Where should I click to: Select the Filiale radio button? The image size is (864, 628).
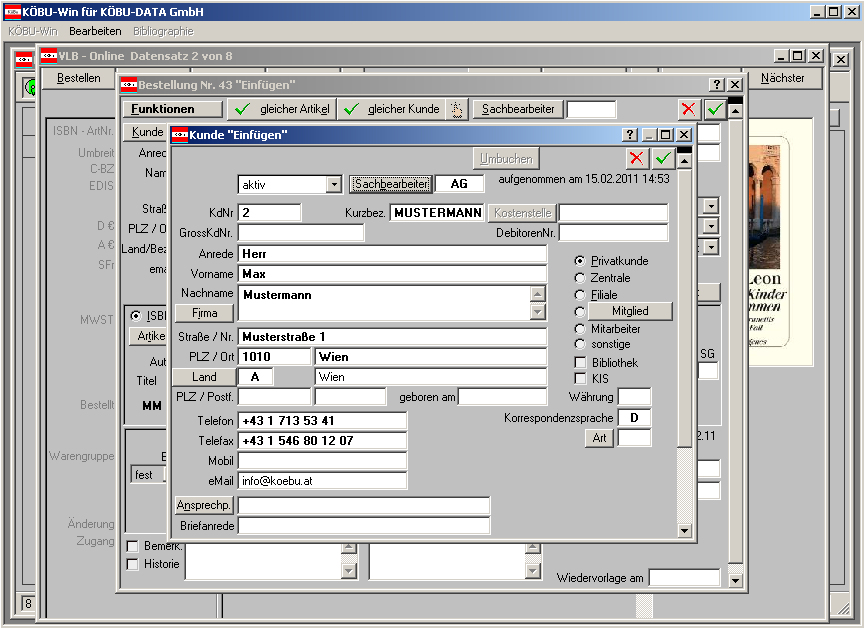(580, 295)
